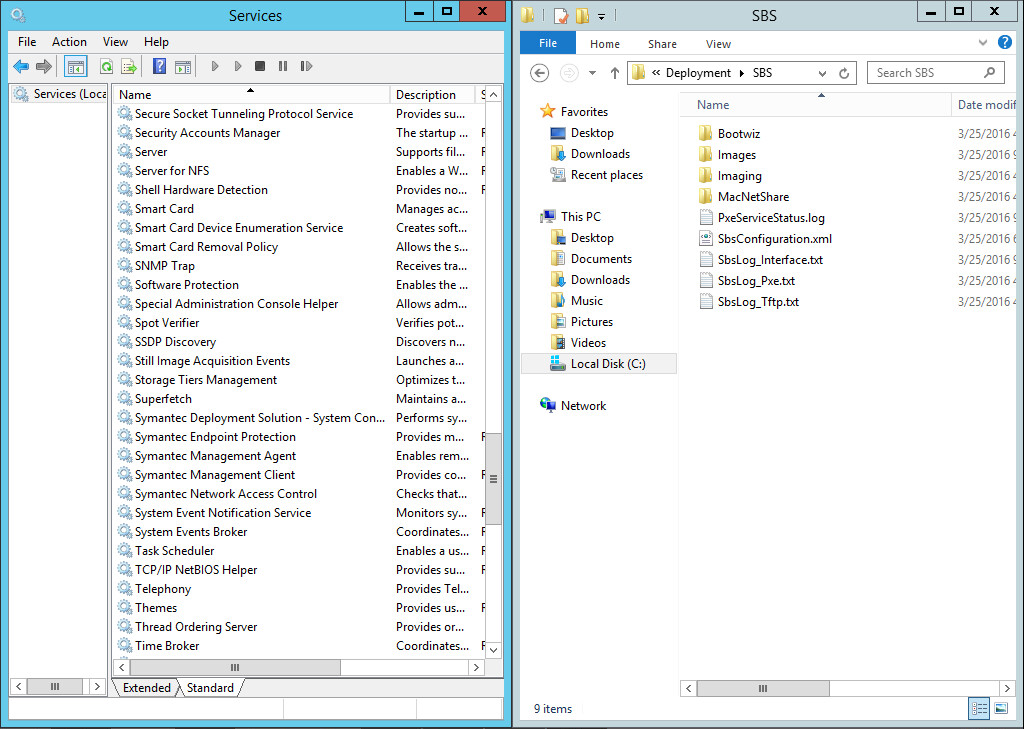Open the address bar history dropdown
Screen dimensions: 1024x729
(x=822, y=73)
